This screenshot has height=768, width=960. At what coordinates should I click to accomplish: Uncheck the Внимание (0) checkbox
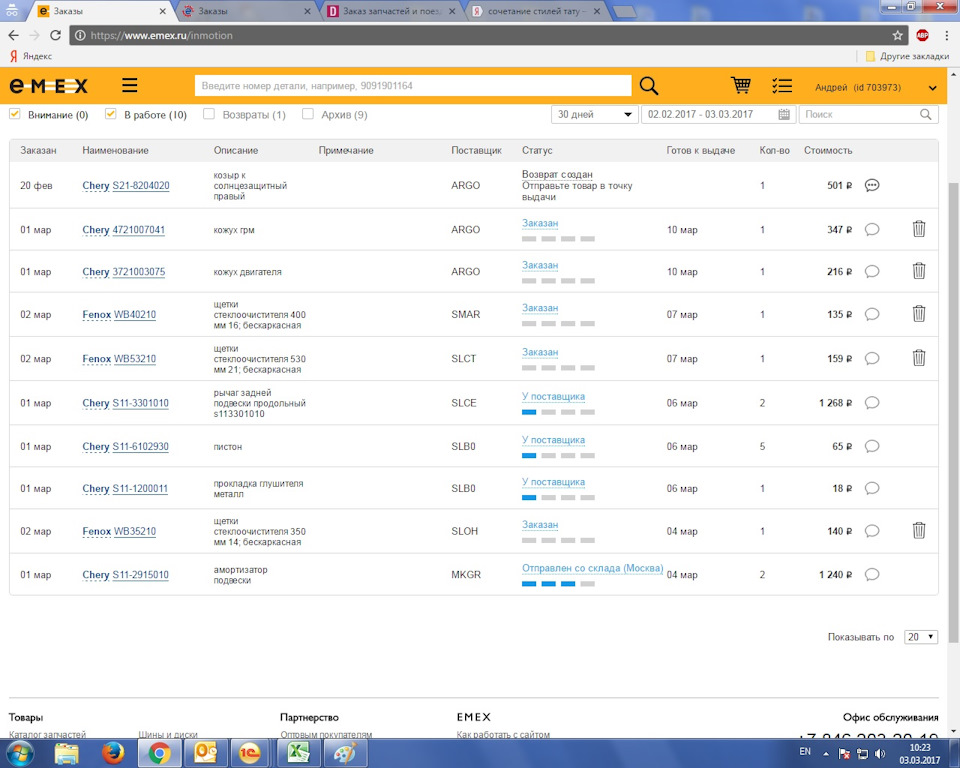tap(15, 114)
